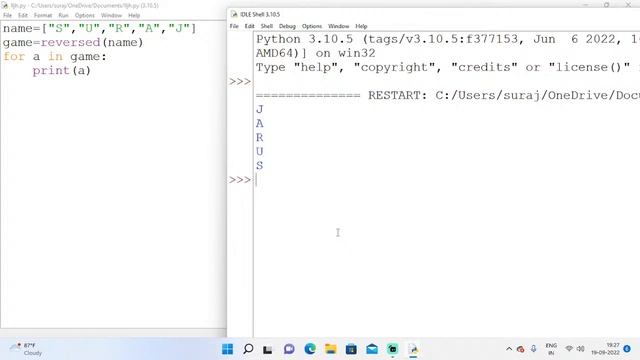Open File Explorer from the taskbar

pos(331,349)
